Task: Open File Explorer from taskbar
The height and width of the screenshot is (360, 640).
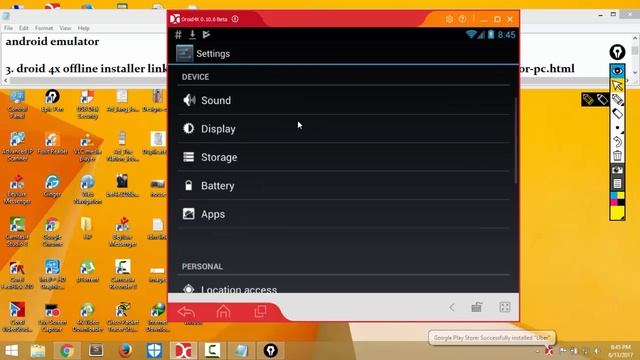Action: pyautogui.click(x=38, y=351)
